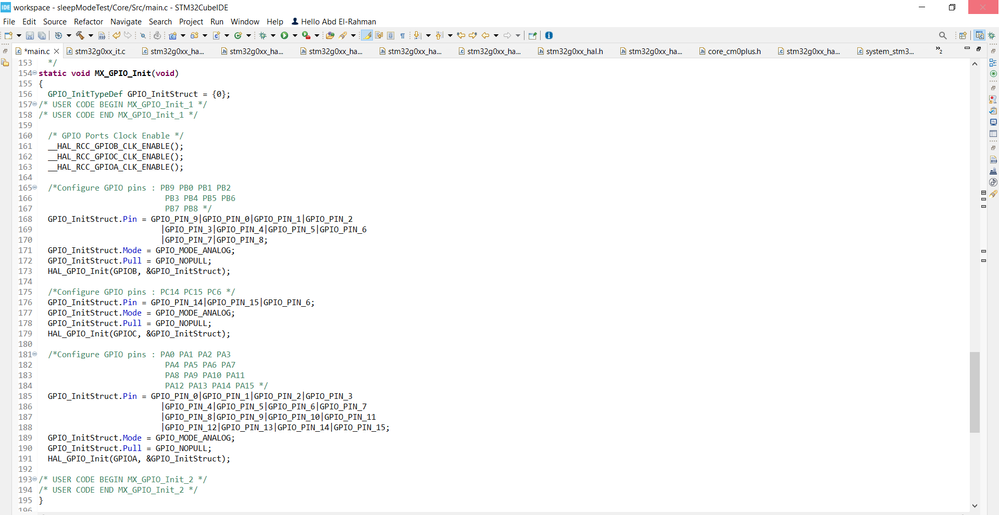Open the Build Targets green circle icon
This screenshot has width=999, height=515.
tap(993, 73)
